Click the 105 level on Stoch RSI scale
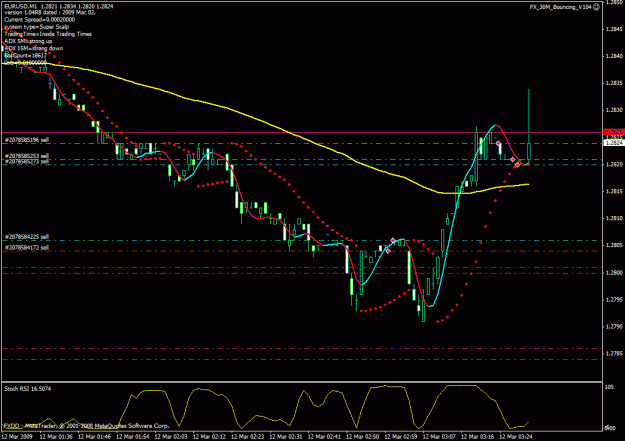Image resolution: width=625 pixels, height=441 pixels. [x=609, y=387]
